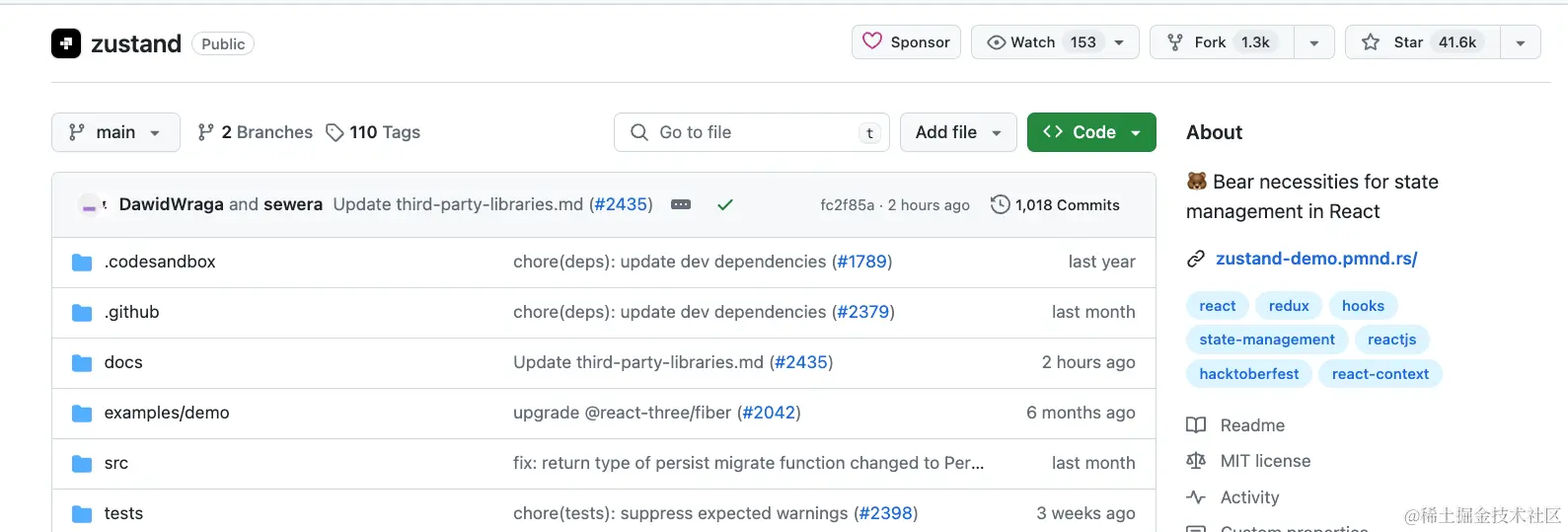
Task: Focus the Go to file search field
Action: (752, 132)
